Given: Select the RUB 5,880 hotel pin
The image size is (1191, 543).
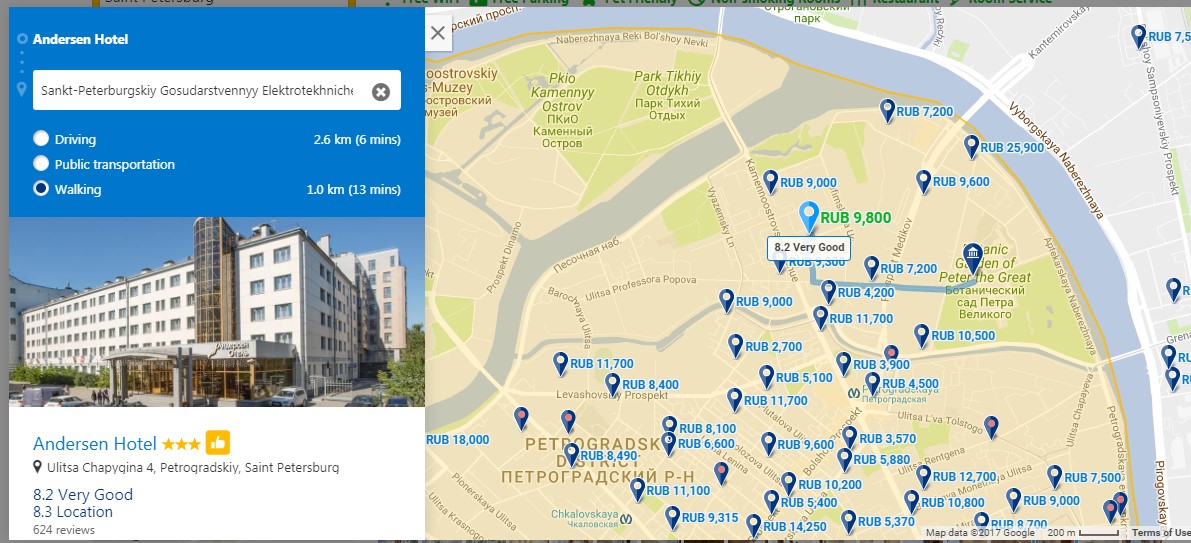Looking at the screenshot, I should [x=844, y=459].
